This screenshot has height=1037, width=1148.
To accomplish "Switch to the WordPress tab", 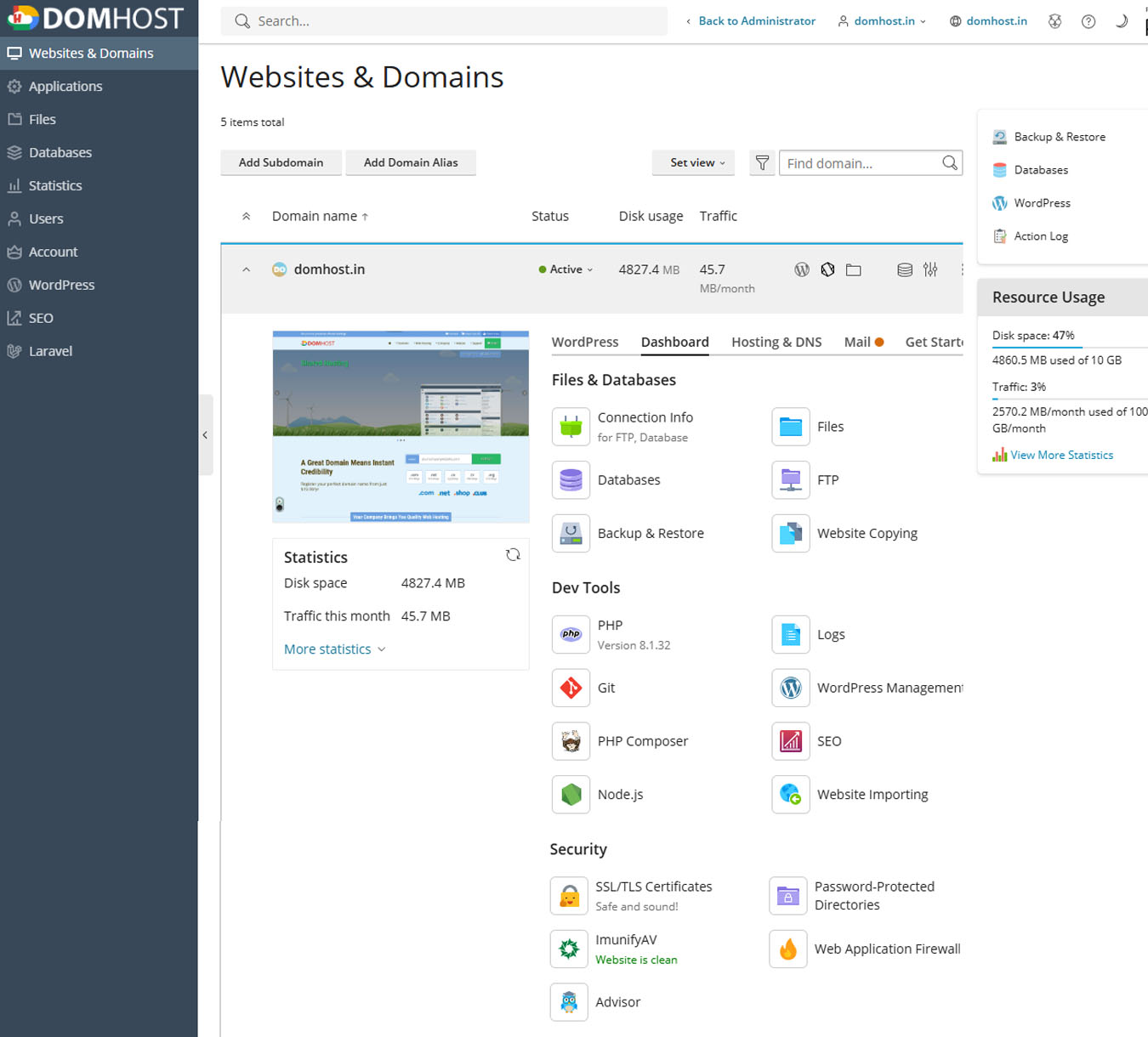I will [585, 342].
